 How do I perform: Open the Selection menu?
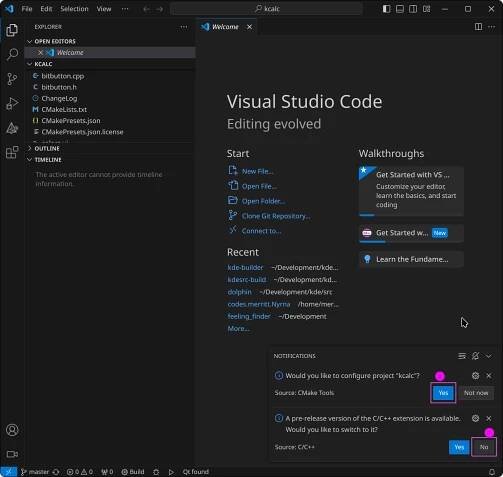[74, 9]
